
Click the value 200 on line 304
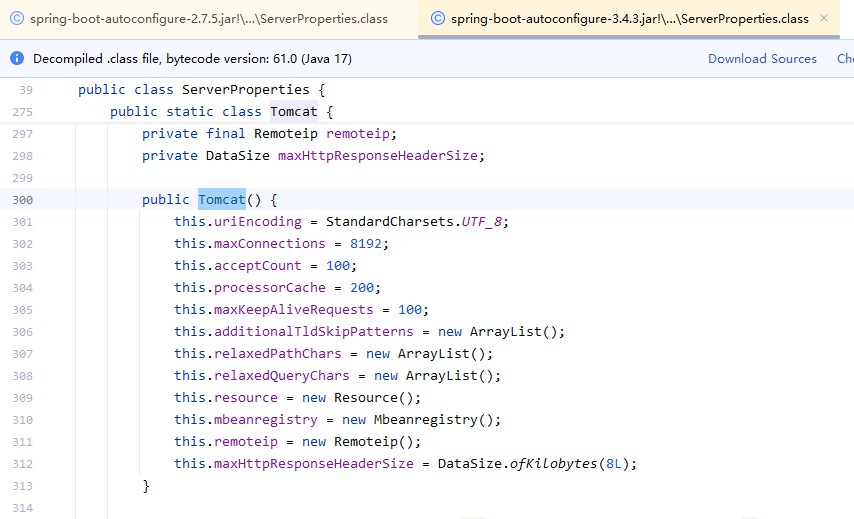pyautogui.click(x=362, y=288)
